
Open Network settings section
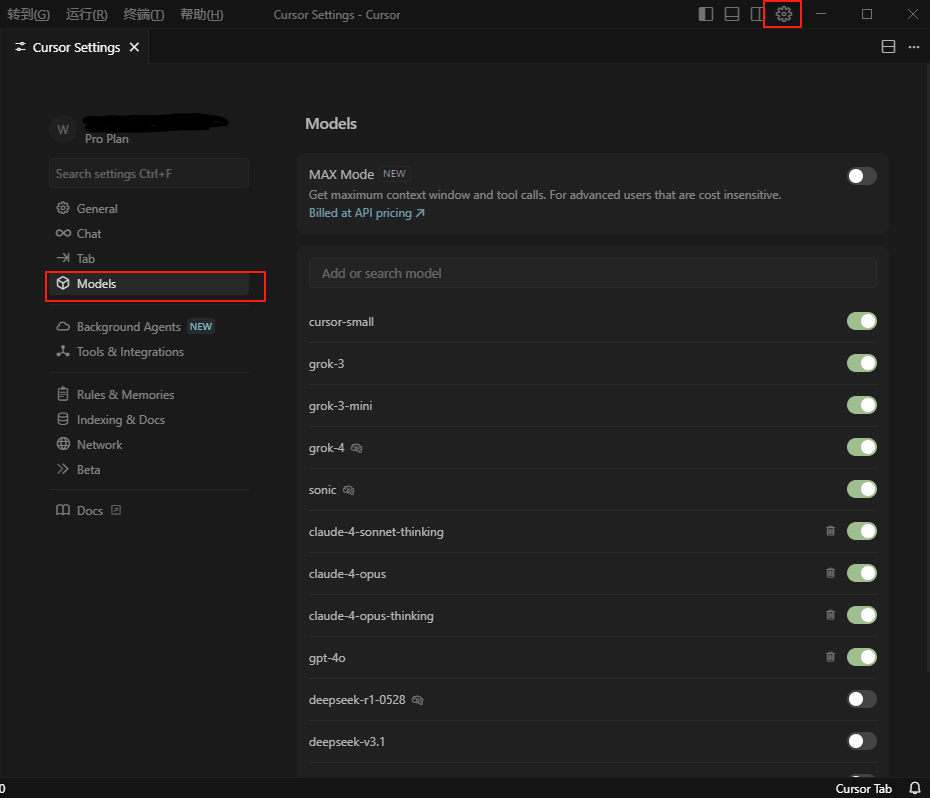(149, 444)
